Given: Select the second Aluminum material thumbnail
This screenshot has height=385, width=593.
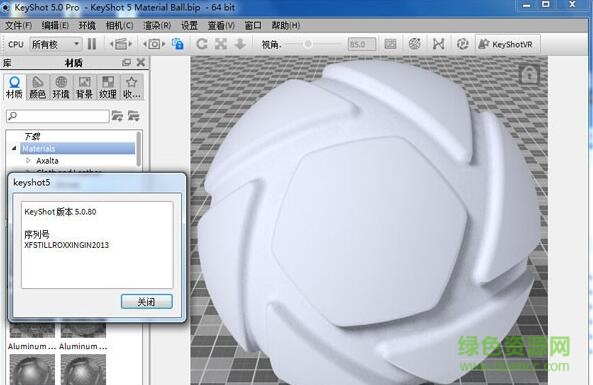Looking at the screenshot, I should [83, 330].
